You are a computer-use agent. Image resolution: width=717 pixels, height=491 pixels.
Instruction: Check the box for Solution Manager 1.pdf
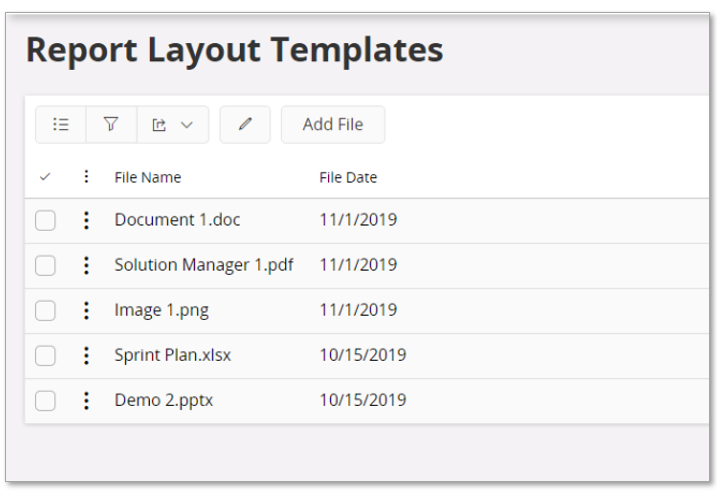[45, 266]
